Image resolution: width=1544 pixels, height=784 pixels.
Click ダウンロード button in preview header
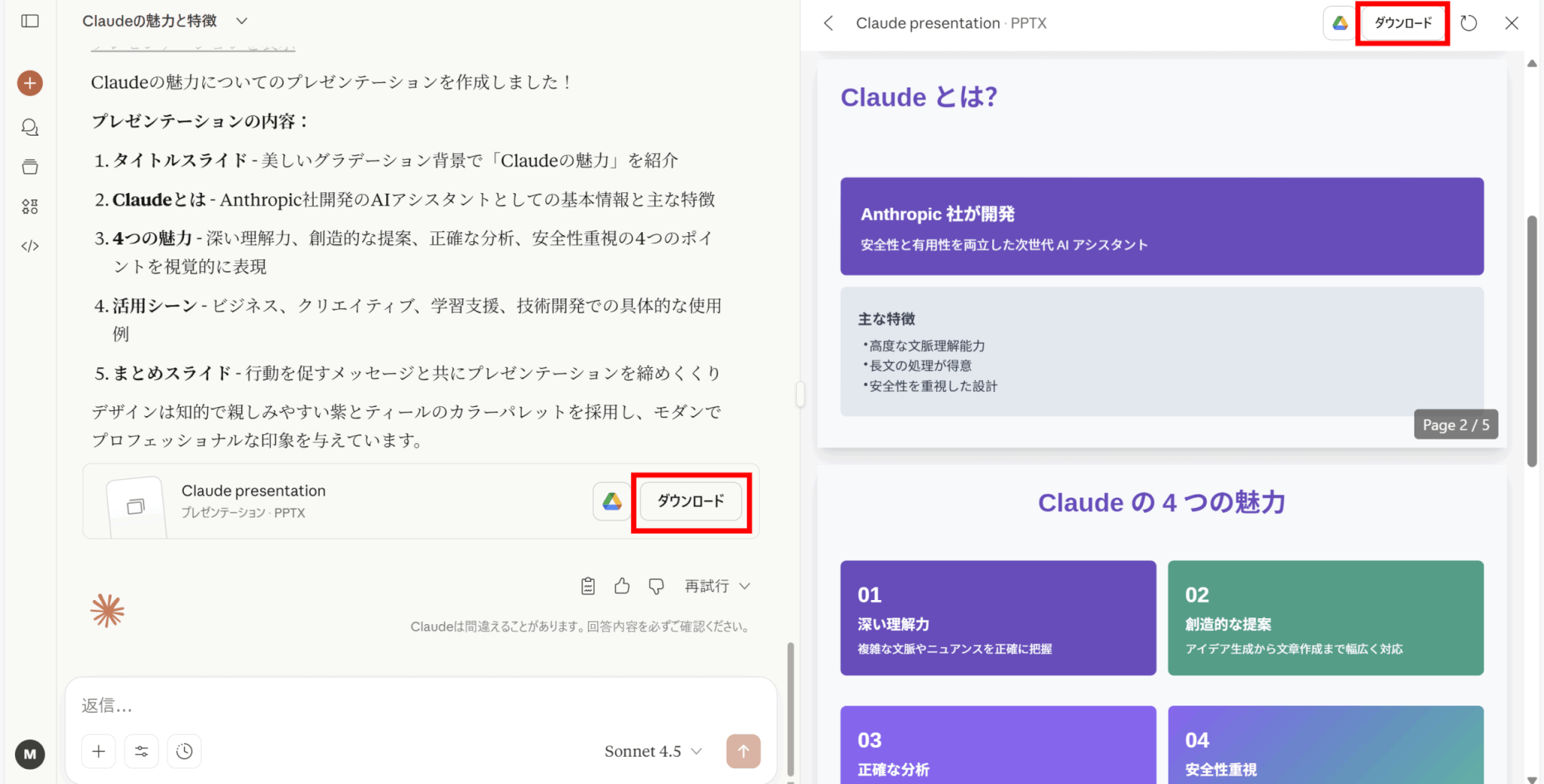1402,23
